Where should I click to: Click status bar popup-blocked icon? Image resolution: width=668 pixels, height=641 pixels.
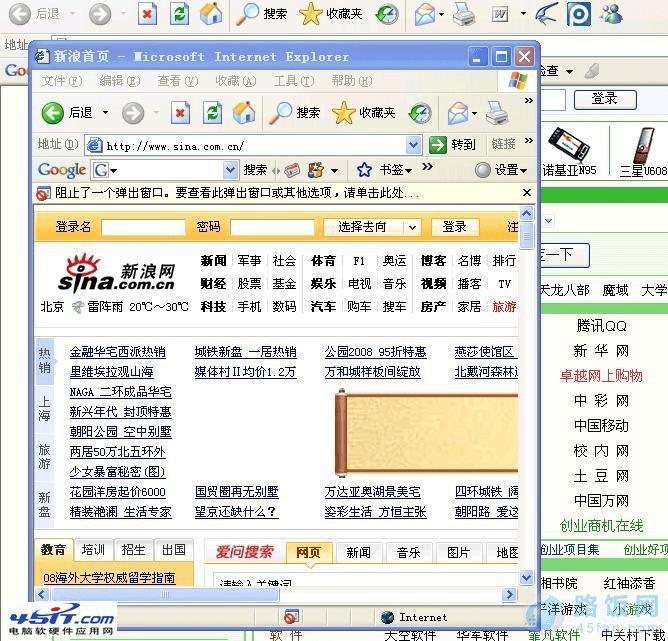click(291, 617)
